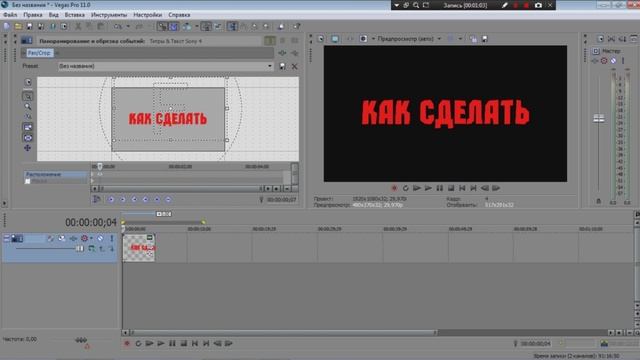Click the Pause button in bottom transport bar
Image resolution: width=640 pixels, height=360 pixels.
click(x=172, y=344)
